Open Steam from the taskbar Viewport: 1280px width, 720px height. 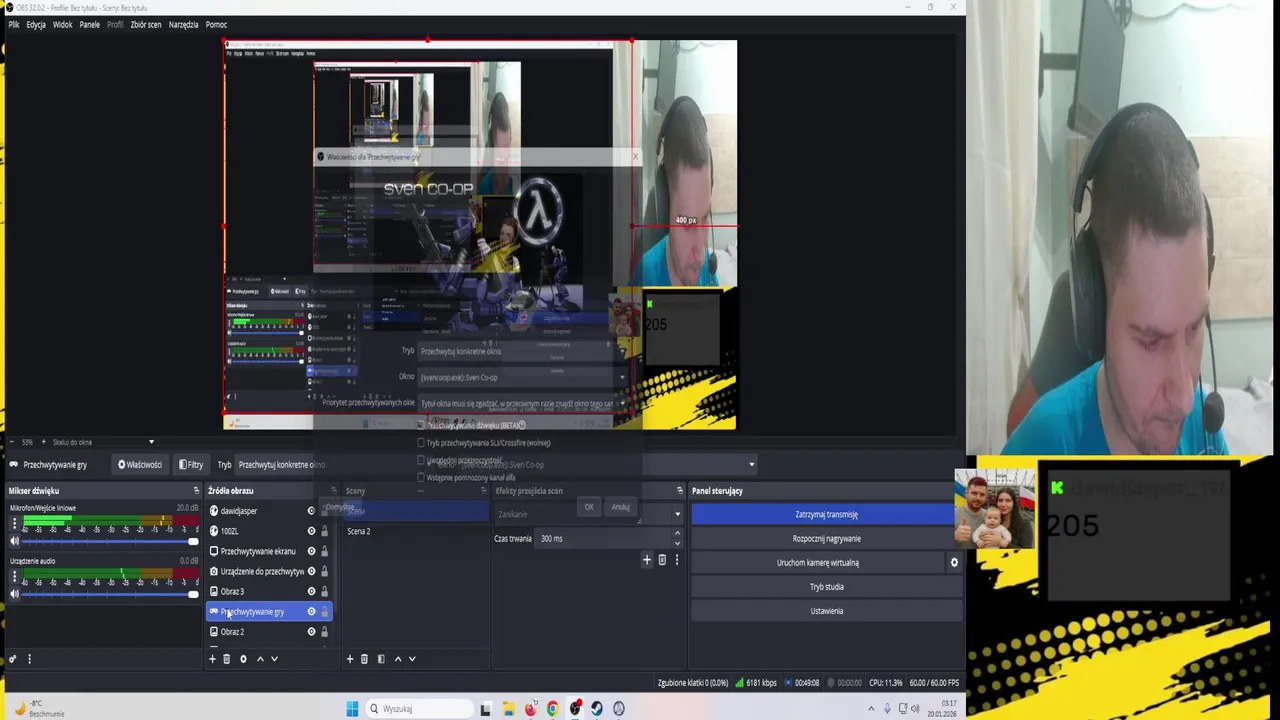click(x=597, y=709)
